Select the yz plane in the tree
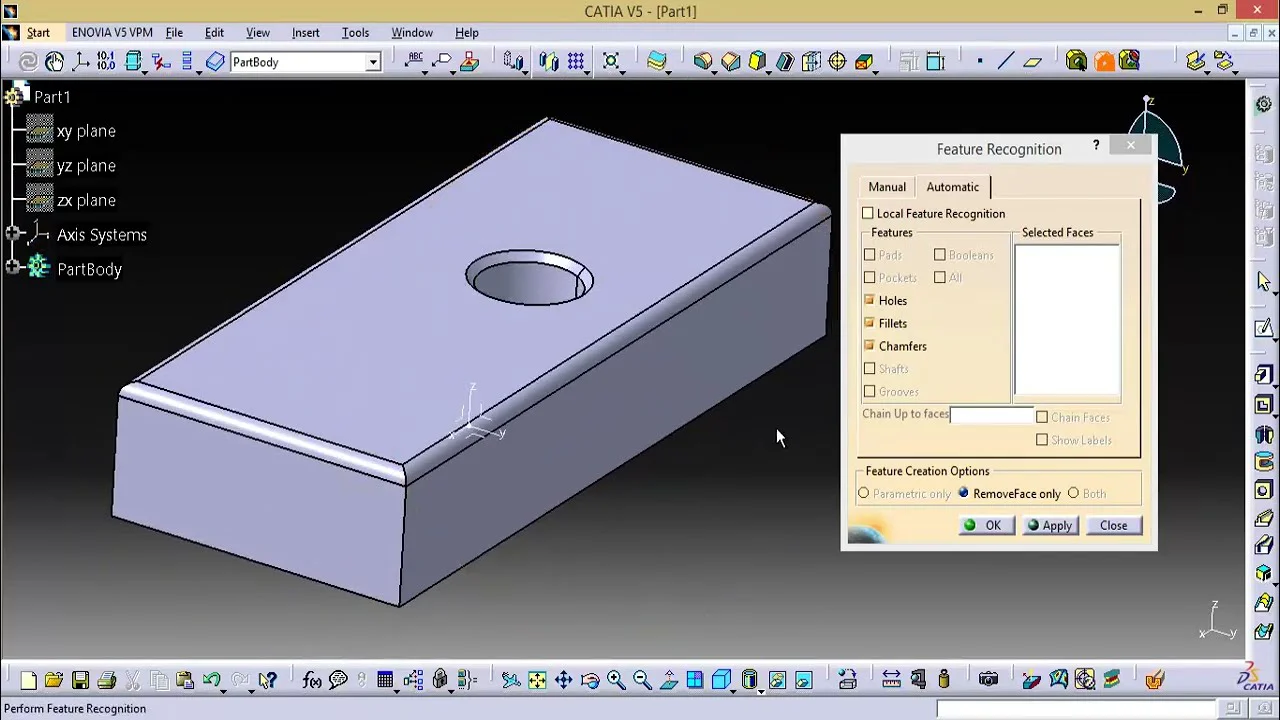Image resolution: width=1280 pixels, height=720 pixels. (x=86, y=166)
